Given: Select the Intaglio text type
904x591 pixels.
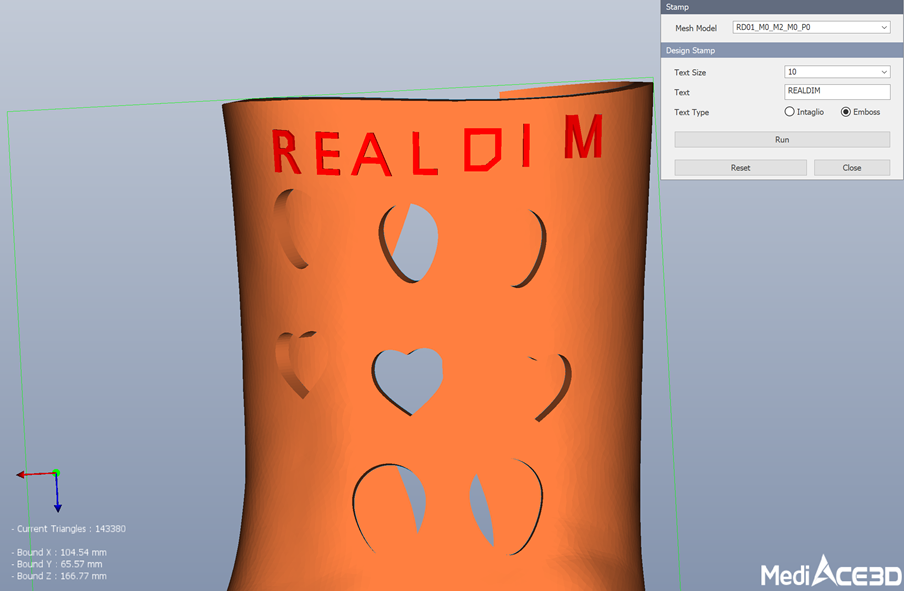Looking at the screenshot, I should 790,112.
